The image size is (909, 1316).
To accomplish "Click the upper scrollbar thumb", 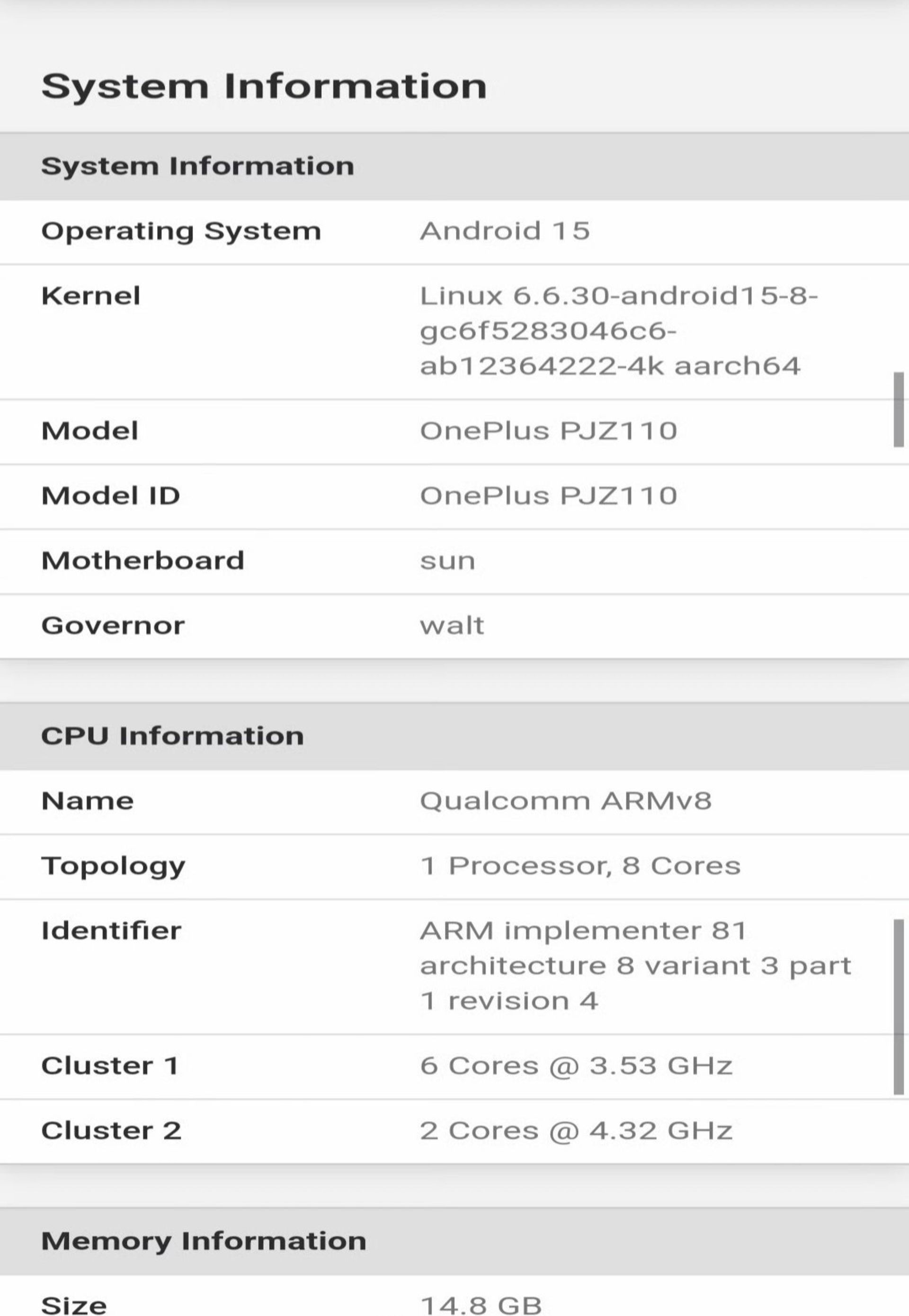I will point(899,410).
